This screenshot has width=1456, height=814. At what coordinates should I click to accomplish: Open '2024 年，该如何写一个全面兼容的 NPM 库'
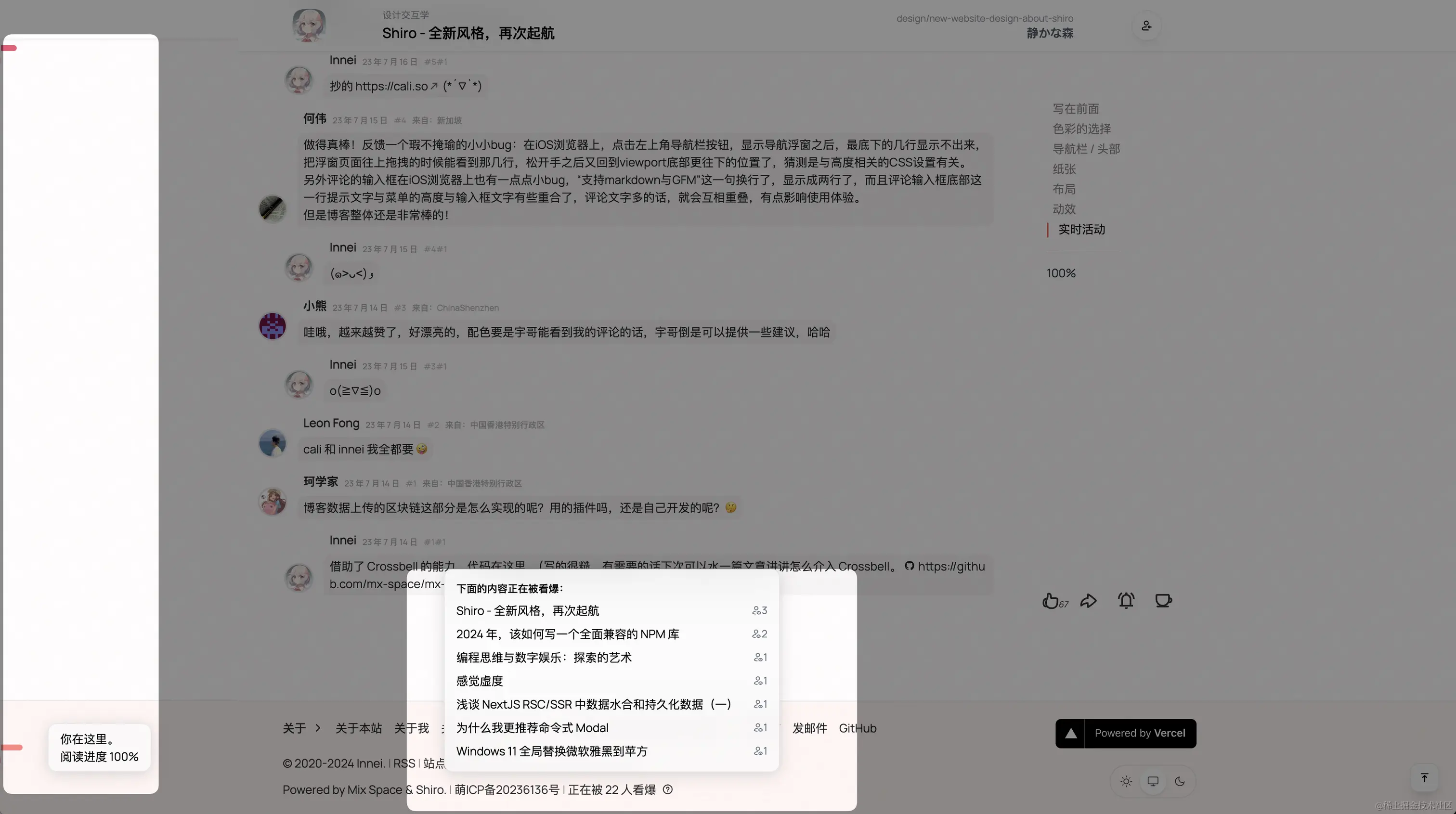pyautogui.click(x=611, y=634)
